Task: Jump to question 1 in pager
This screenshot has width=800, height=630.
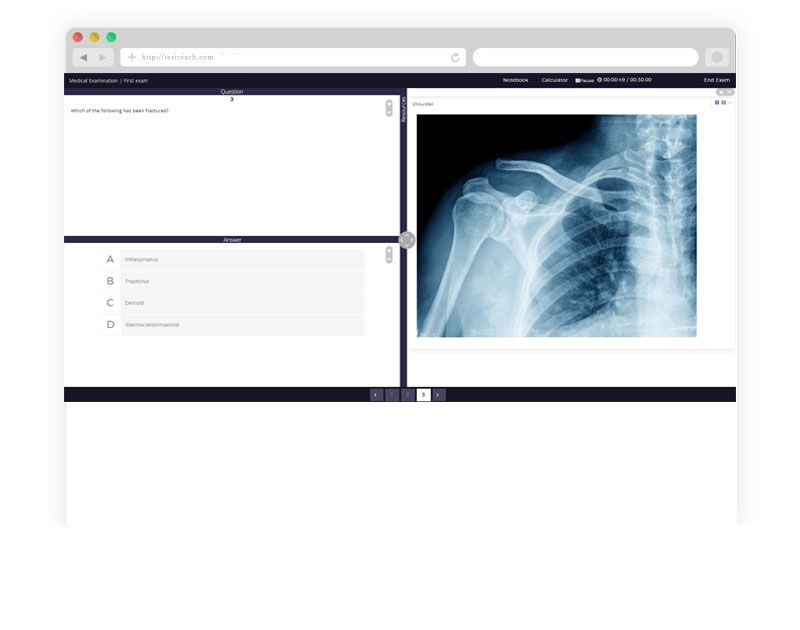Action: coord(392,395)
